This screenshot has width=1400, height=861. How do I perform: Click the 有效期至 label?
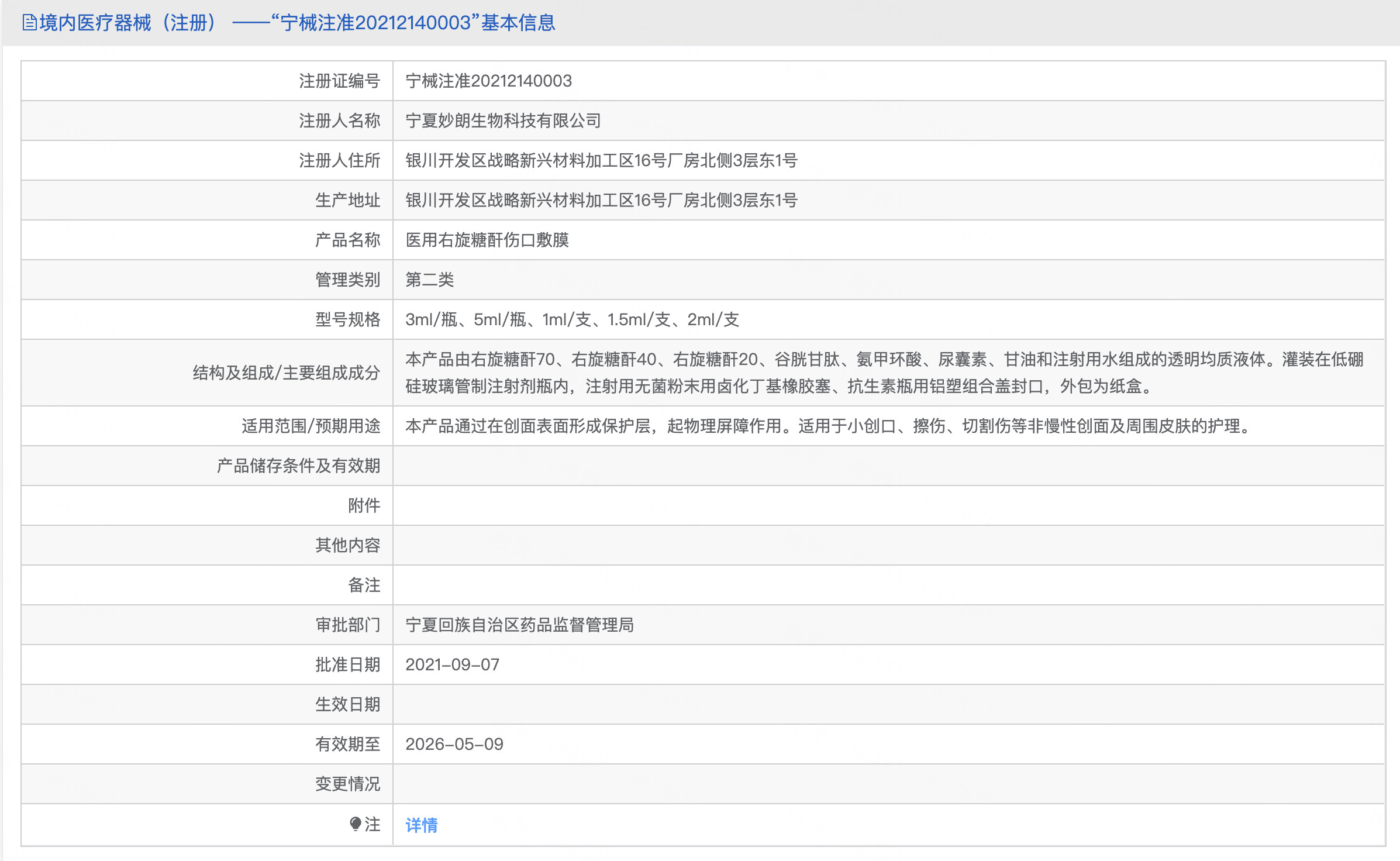pos(348,744)
